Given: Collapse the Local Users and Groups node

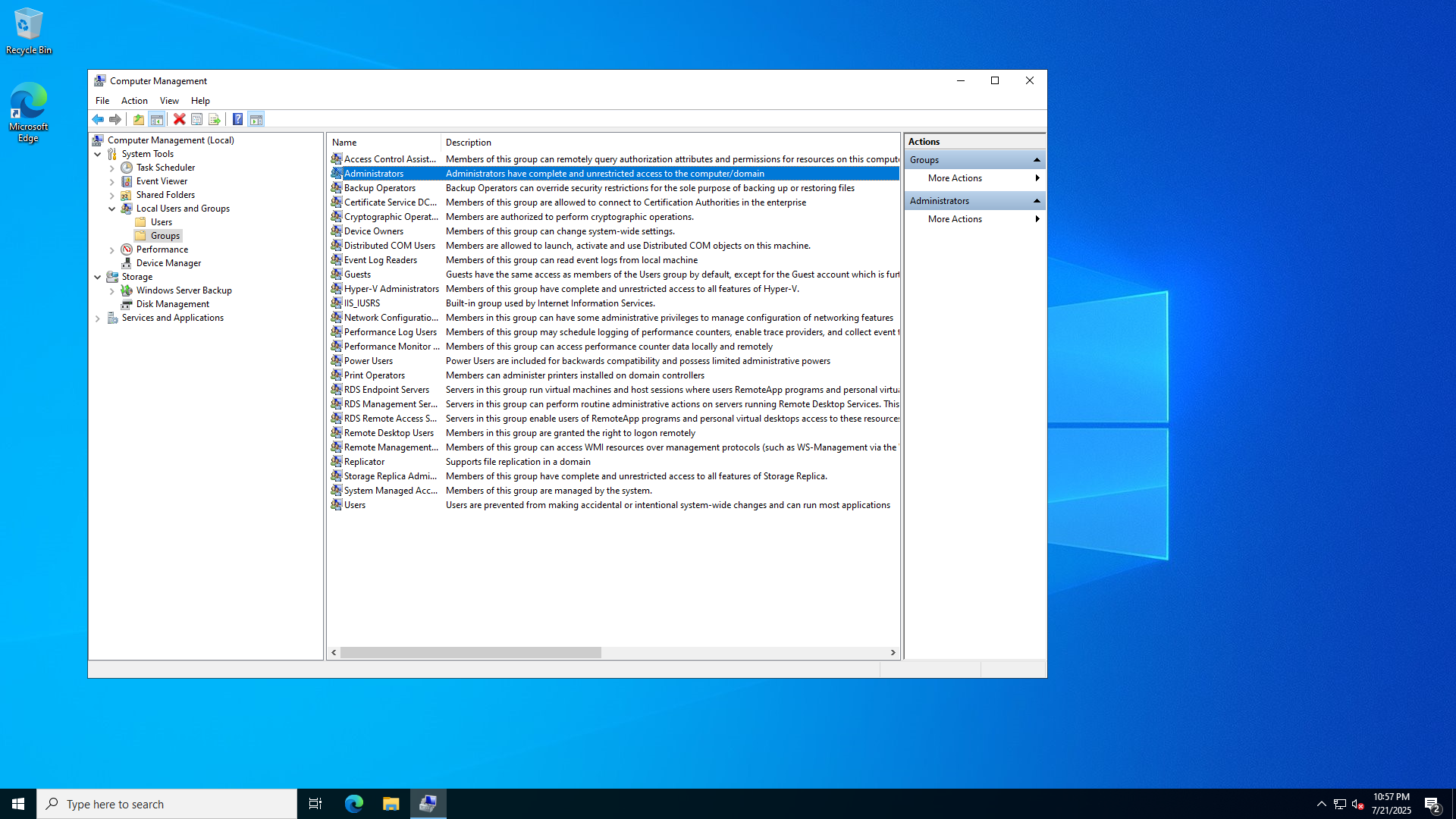Looking at the screenshot, I should pyautogui.click(x=112, y=209).
